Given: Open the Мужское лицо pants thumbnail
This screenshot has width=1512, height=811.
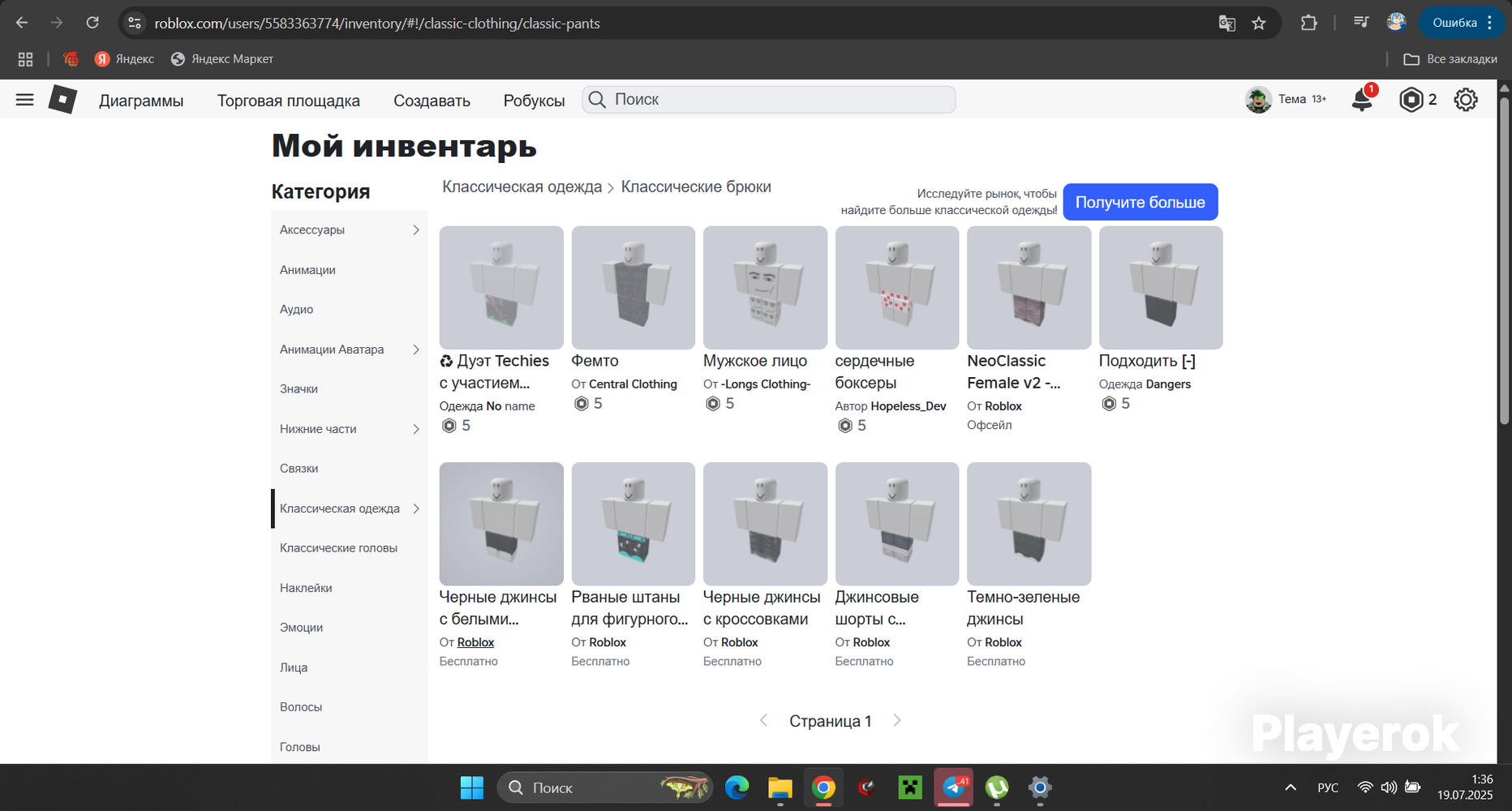Looking at the screenshot, I should click(x=765, y=288).
